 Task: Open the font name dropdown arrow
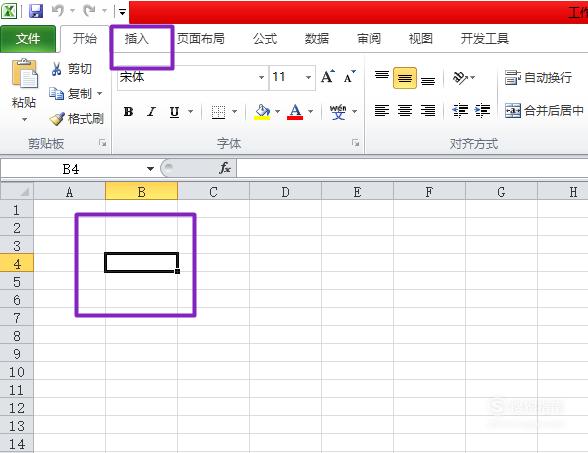click(x=261, y=77)
